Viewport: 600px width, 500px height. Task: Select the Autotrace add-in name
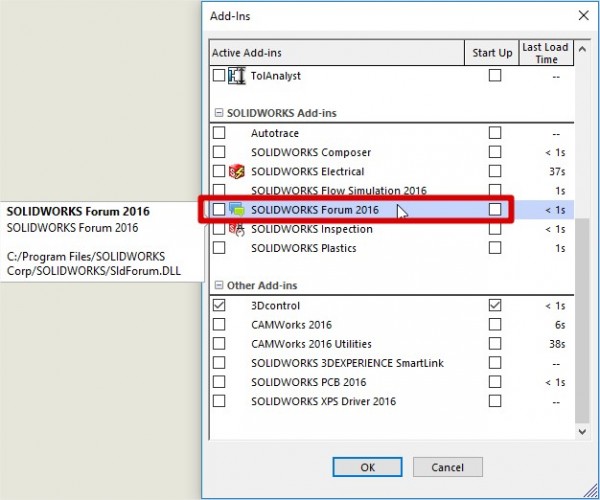point(275,133)
